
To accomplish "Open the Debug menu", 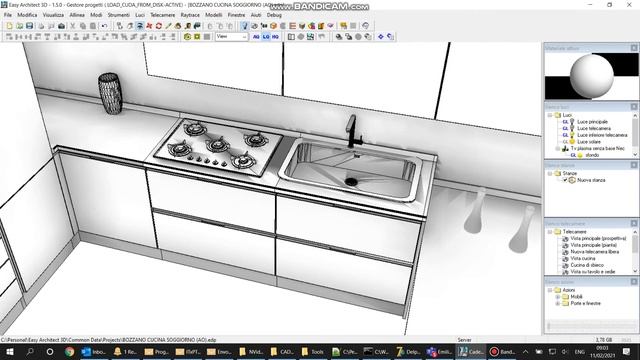I will click(274, 15).
